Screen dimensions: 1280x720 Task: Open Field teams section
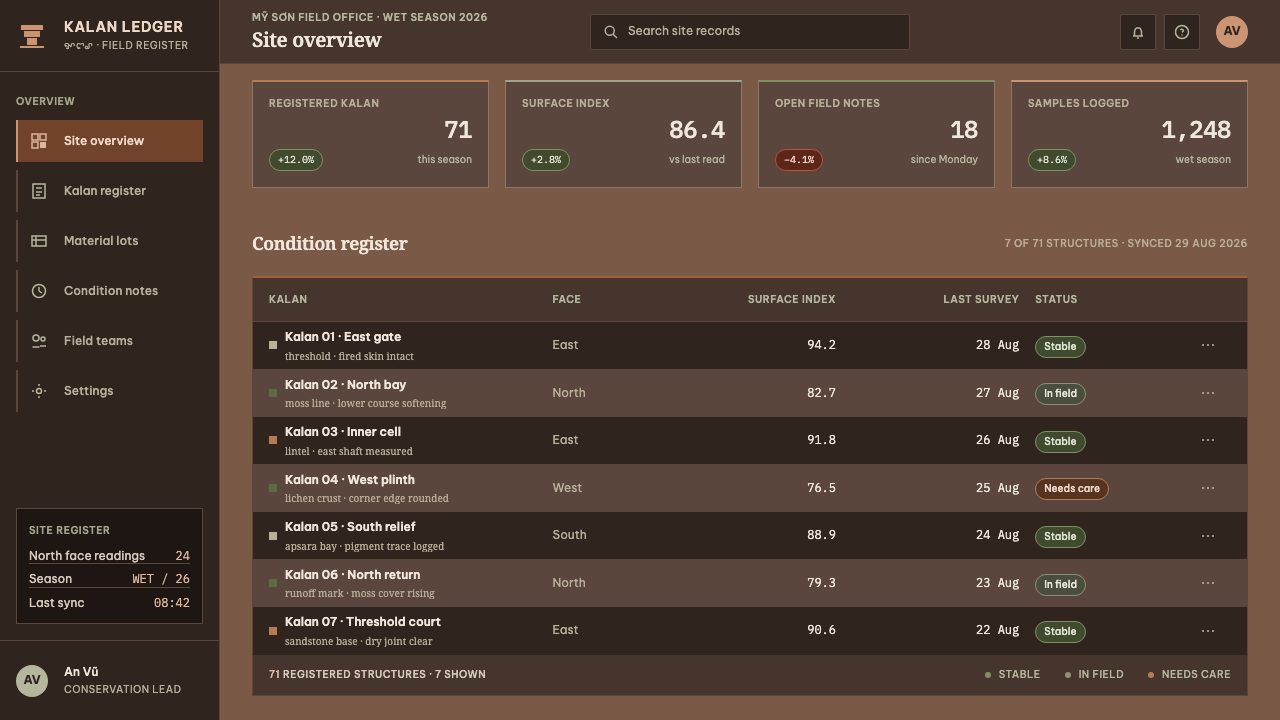tap(110, 341)
